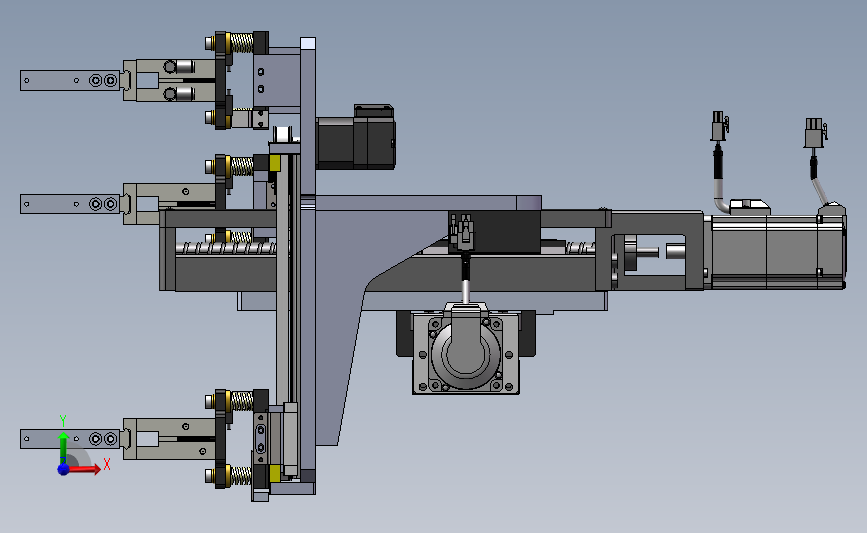Click the blue Z axis ball of triad
This screenshot has width=867, height=533.
(63, 469)
